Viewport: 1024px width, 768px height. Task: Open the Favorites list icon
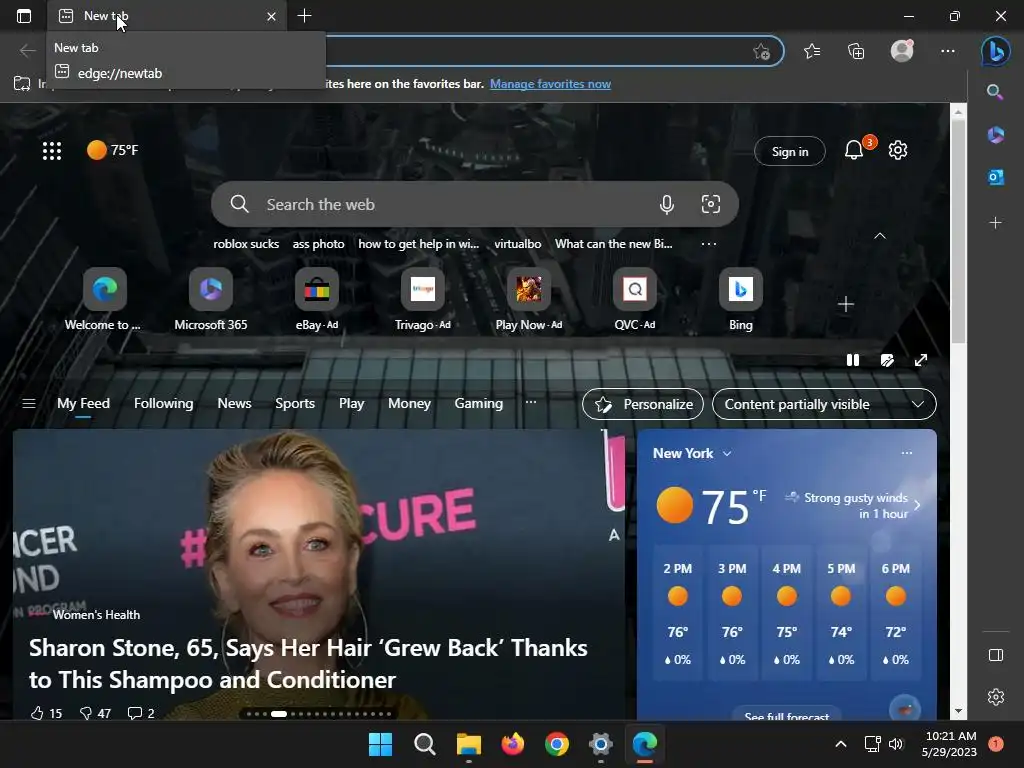point(812,51)
